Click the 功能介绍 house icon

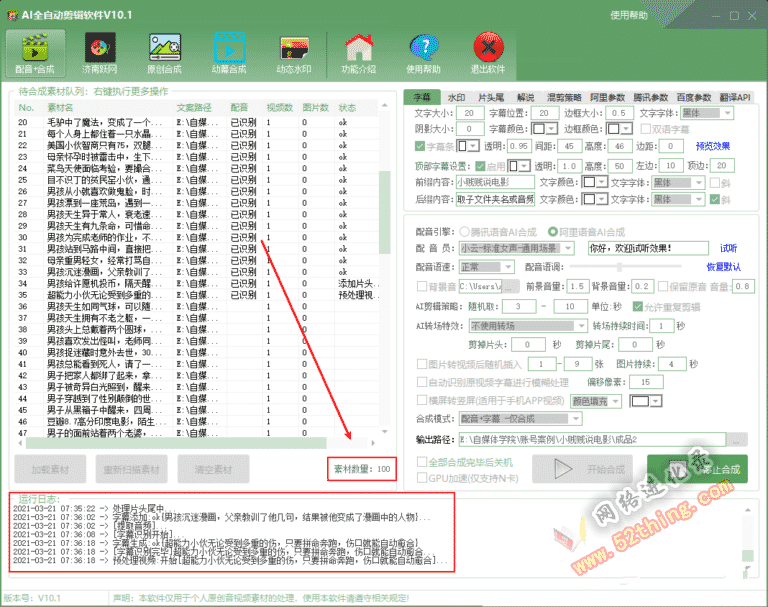pos(358,53)
